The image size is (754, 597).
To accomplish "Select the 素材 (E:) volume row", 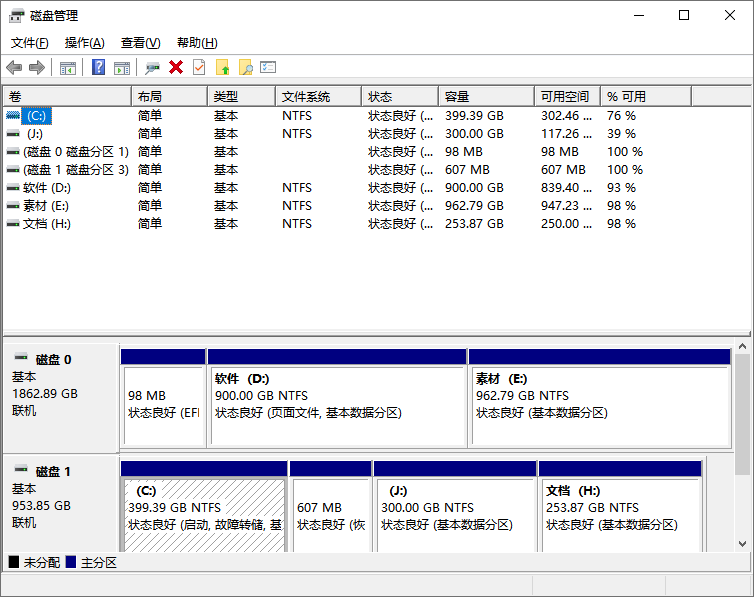I will click(x=46, y=206).
